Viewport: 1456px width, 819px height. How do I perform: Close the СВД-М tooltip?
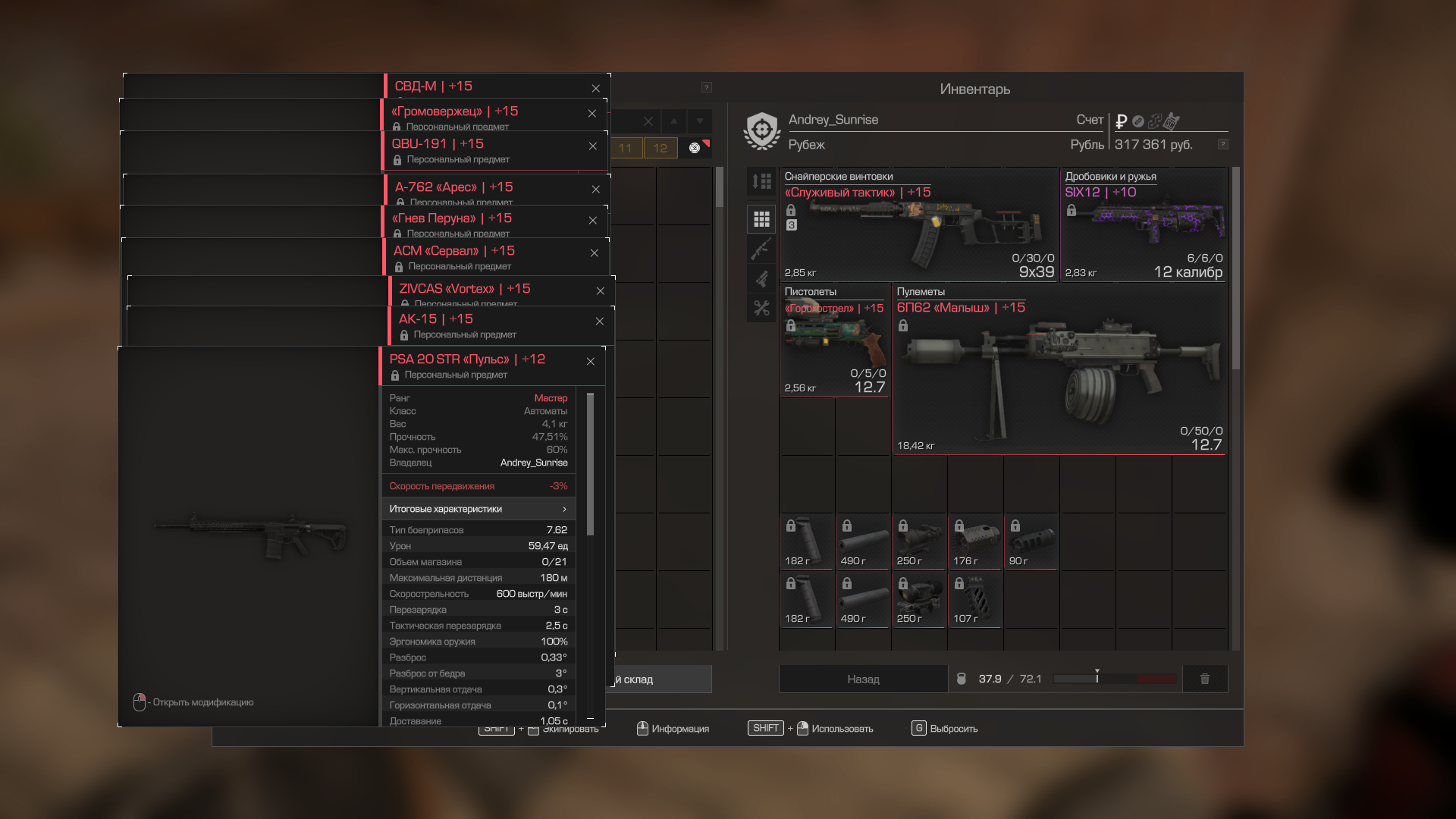pyautogui.click(x=596, y=89)
